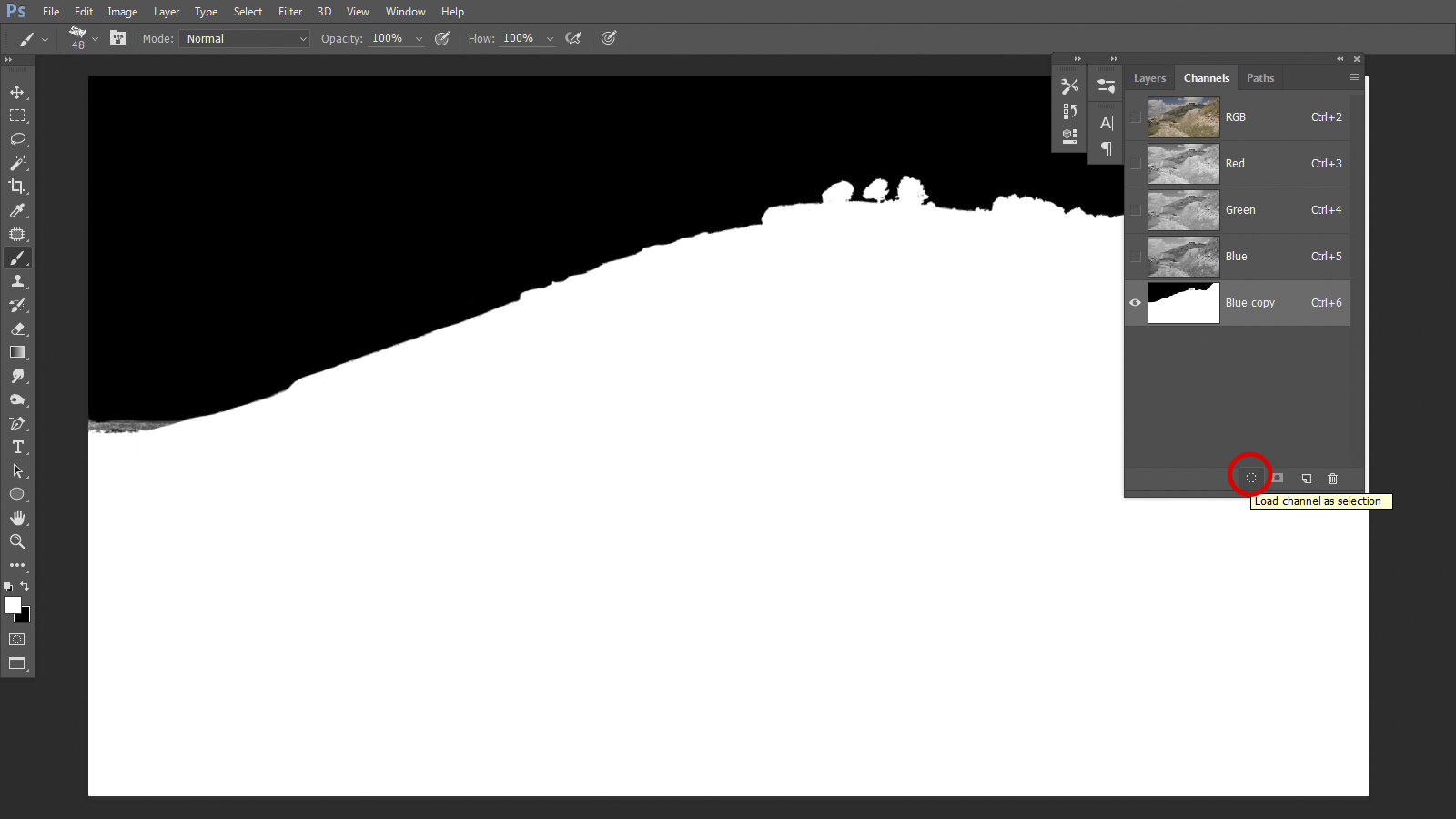Viewport: 1456px width, 819px height.
Task: Hide the Blue copy channel
Action: point(1135,303)
